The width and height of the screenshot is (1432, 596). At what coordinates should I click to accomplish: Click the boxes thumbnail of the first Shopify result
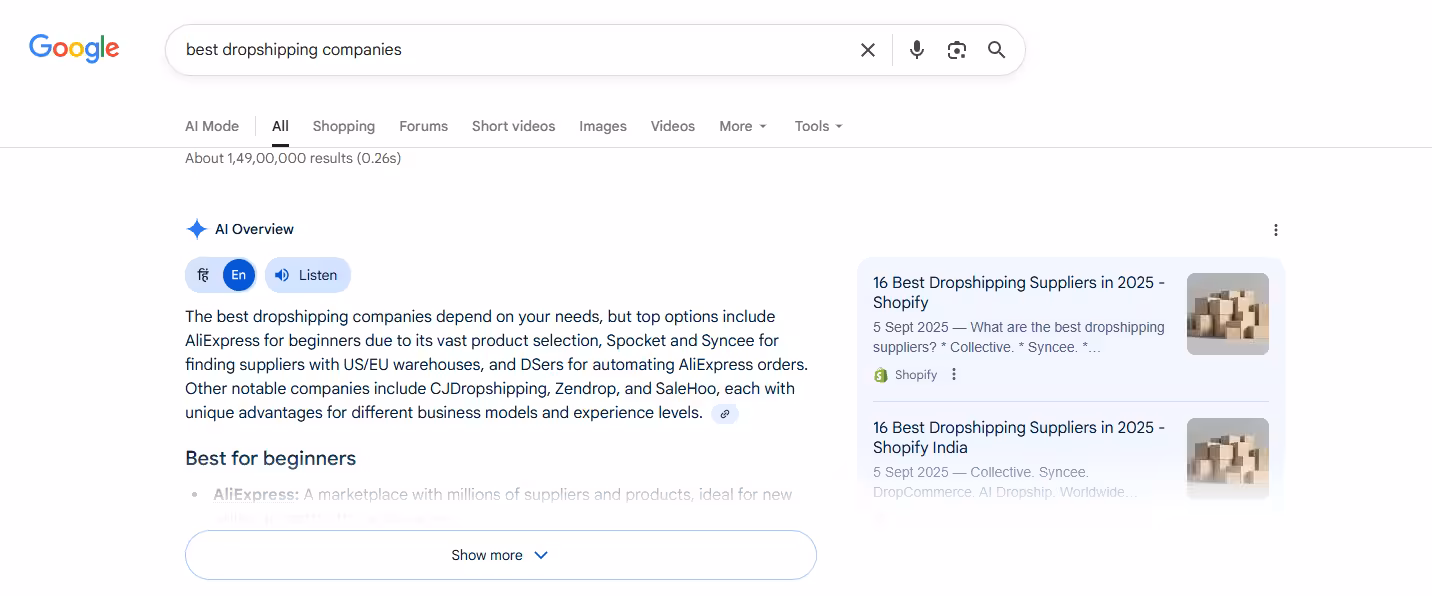pos(1228,314)
